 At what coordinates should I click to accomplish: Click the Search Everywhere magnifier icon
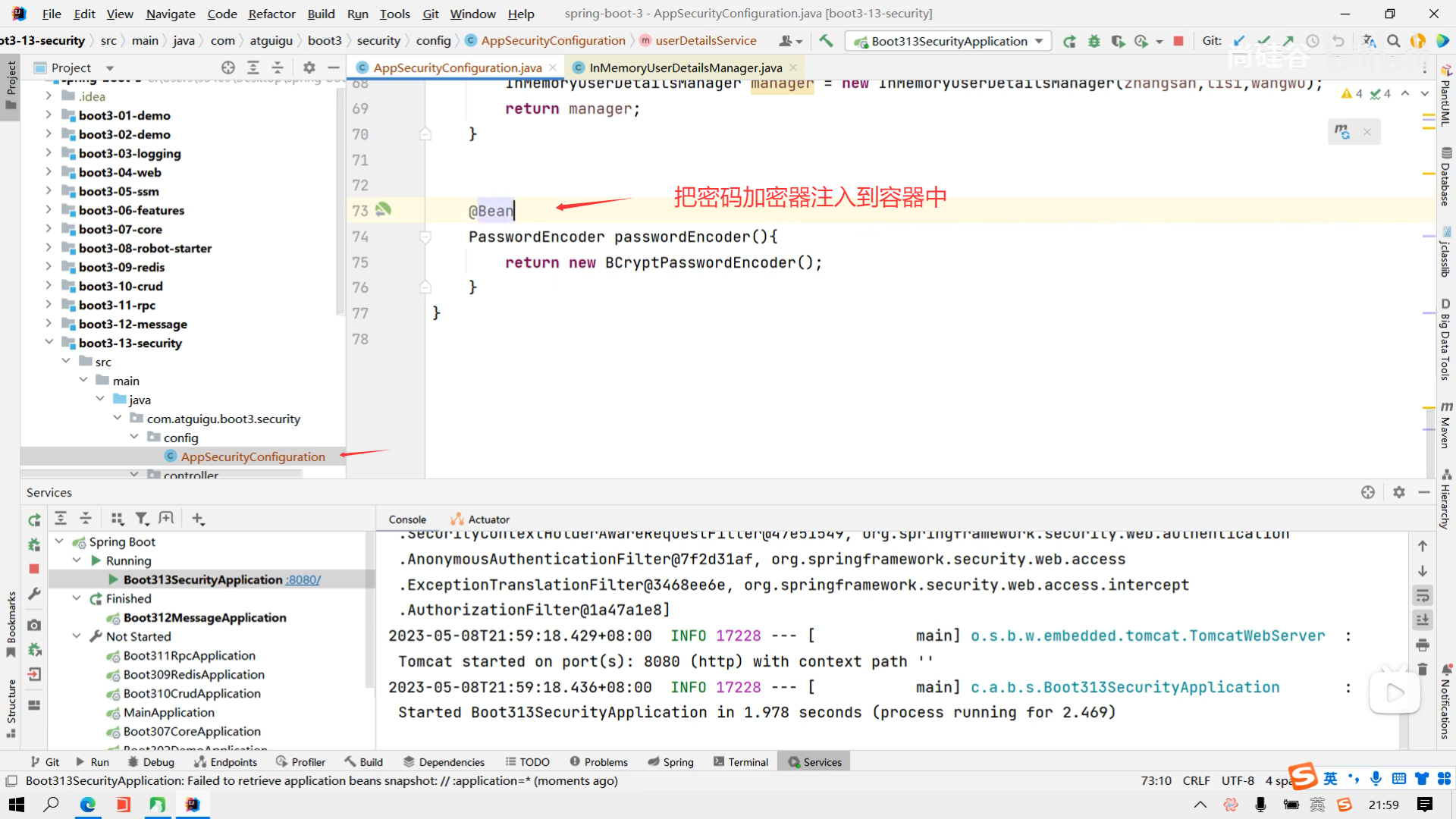point(1393,41)
